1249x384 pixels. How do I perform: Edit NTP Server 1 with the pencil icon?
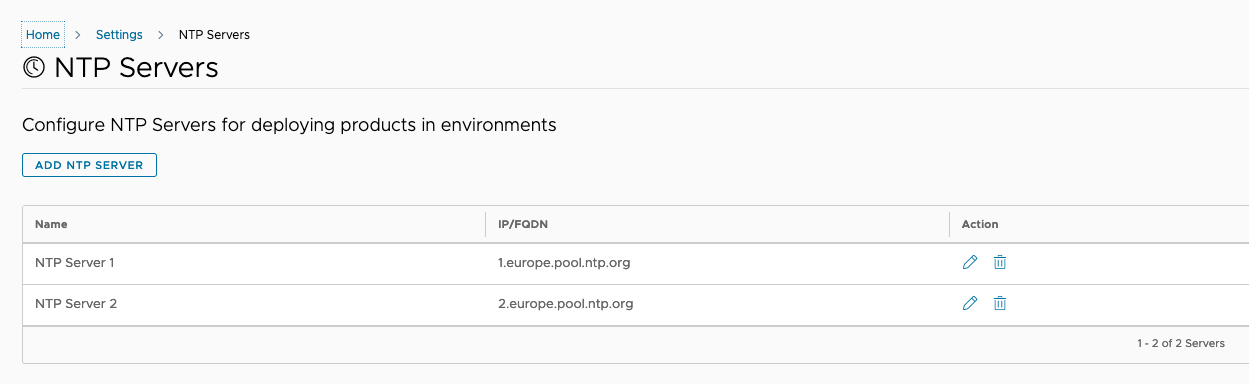[x=969, y=263]
